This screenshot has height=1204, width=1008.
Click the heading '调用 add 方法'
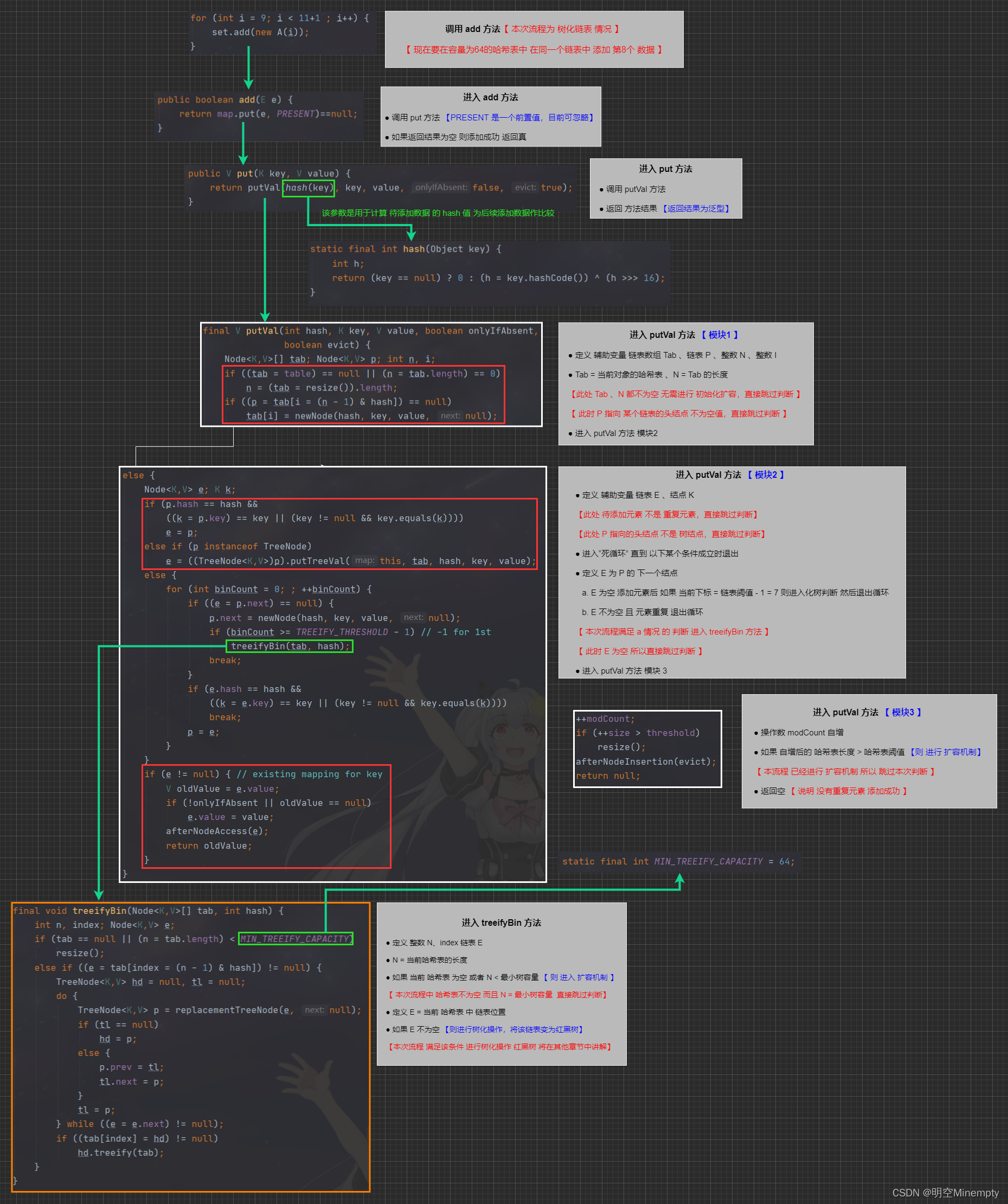(472, 29)
